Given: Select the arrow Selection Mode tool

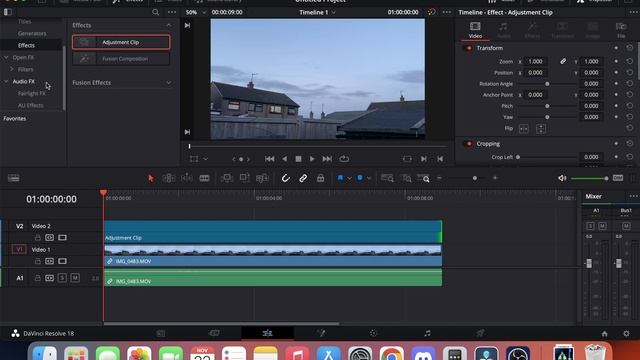Looking at the screenshot, I should (151, 178).
